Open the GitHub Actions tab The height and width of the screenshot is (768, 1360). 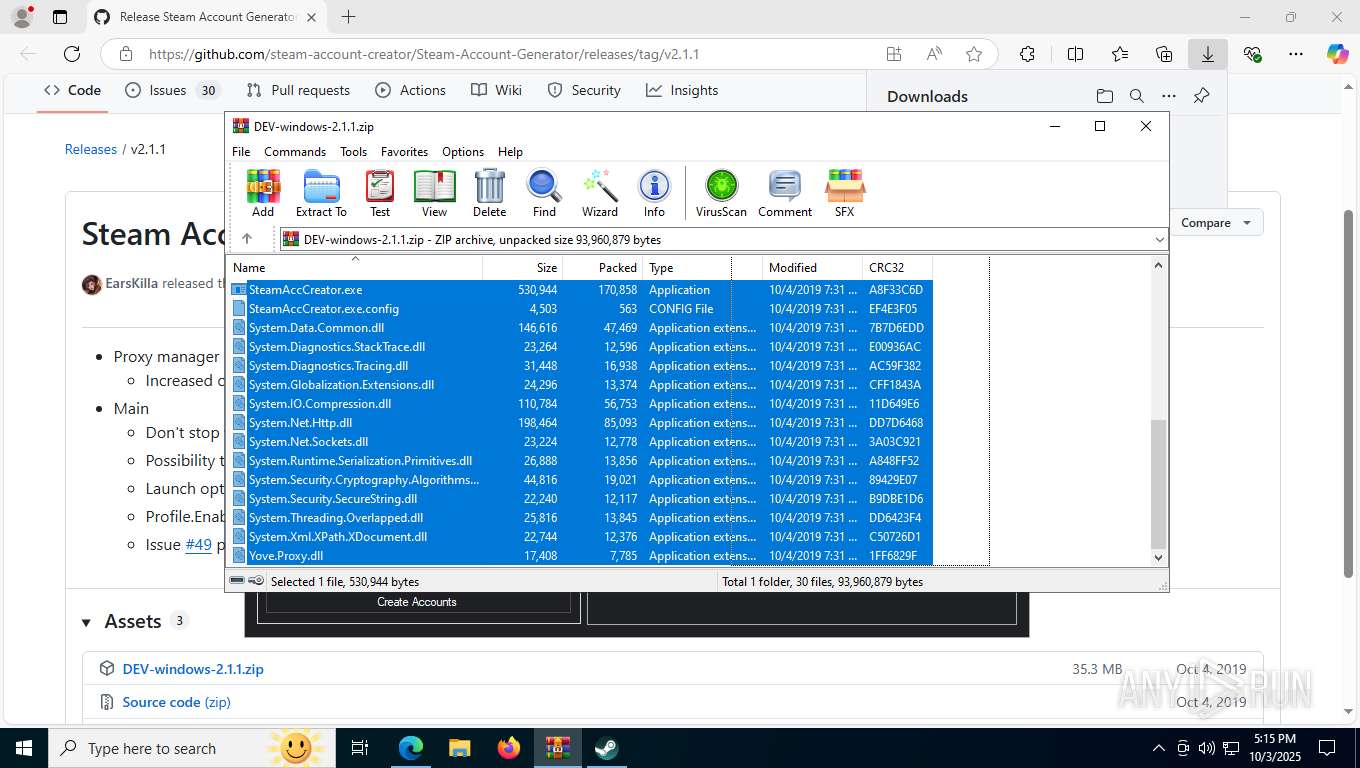coord(411,90)
